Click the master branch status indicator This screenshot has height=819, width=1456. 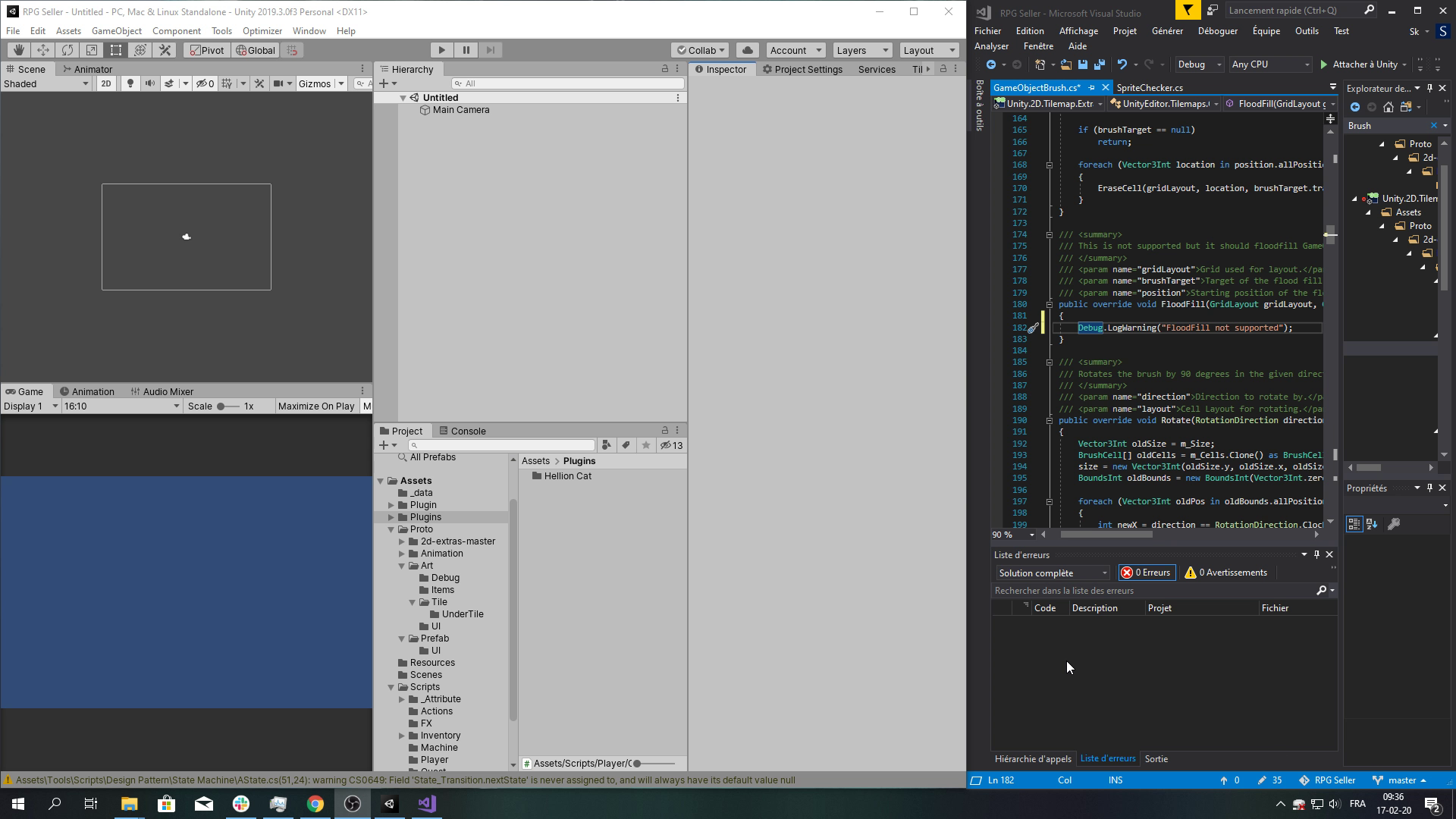1399,780
